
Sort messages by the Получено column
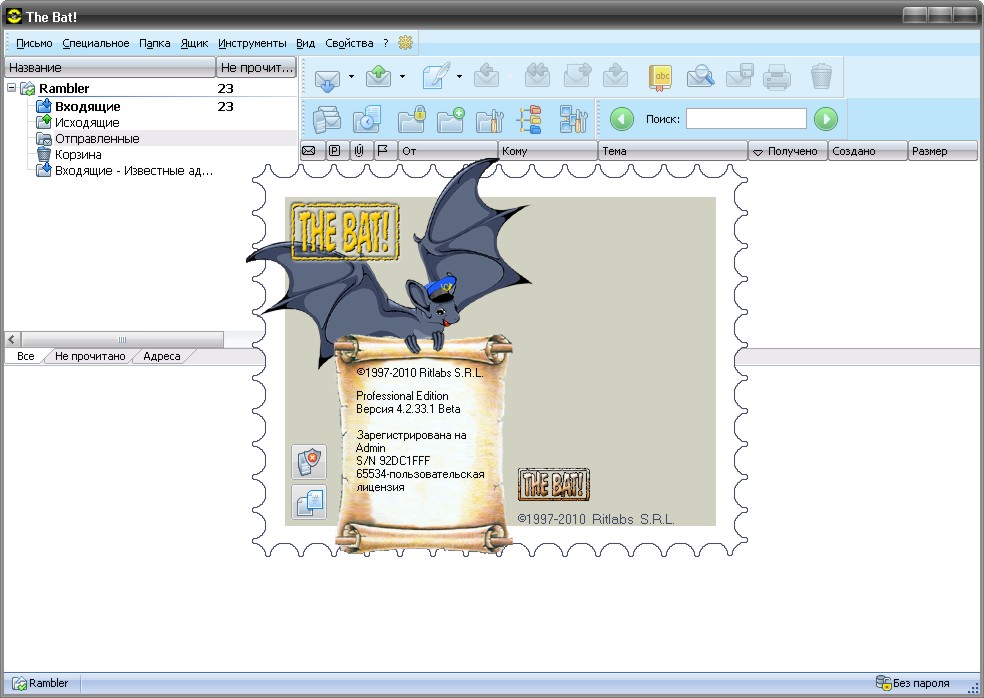pos(788,151)
